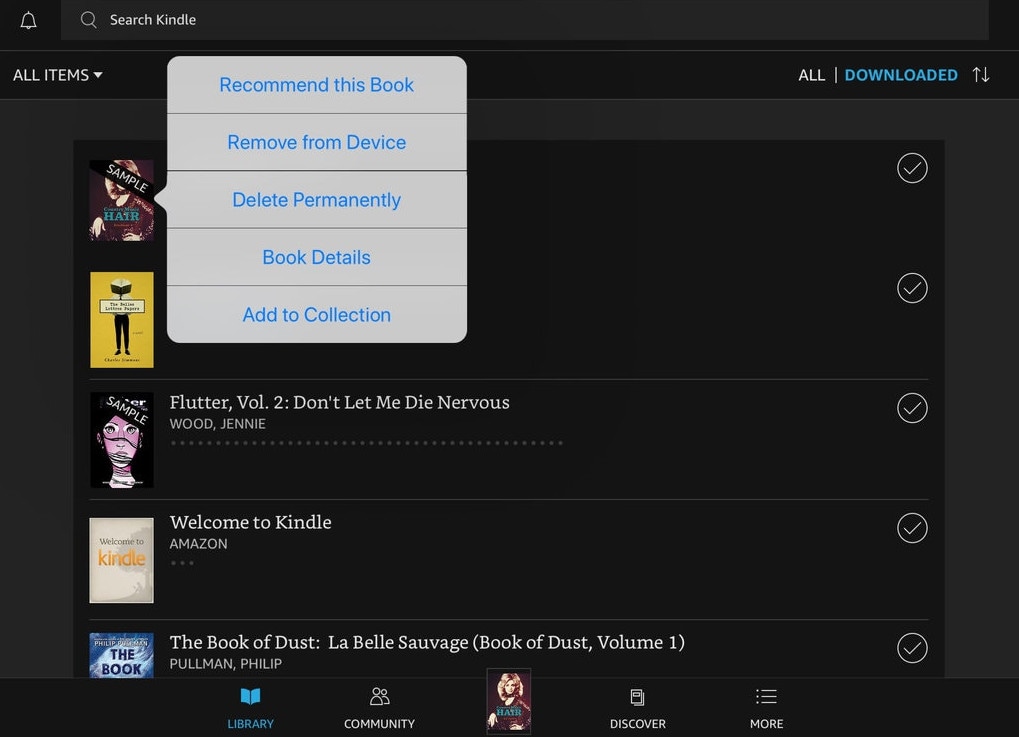Tap the Flutter Vol. 2 cover thumbnail
Image resolution: width=1019 pixels, height=737 pixels.
pos(122,440)
